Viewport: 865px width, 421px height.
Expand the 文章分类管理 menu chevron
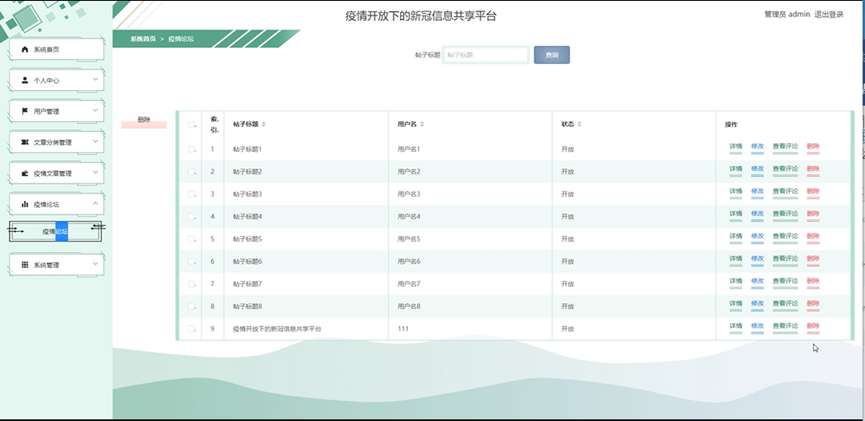pyautogui.click(x=95, y=141)
